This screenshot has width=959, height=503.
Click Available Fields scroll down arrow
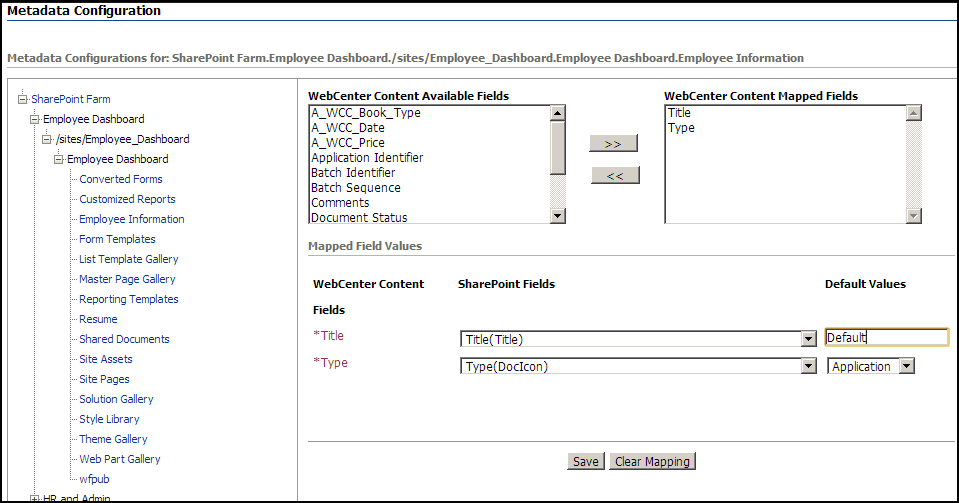pos(557,215)
